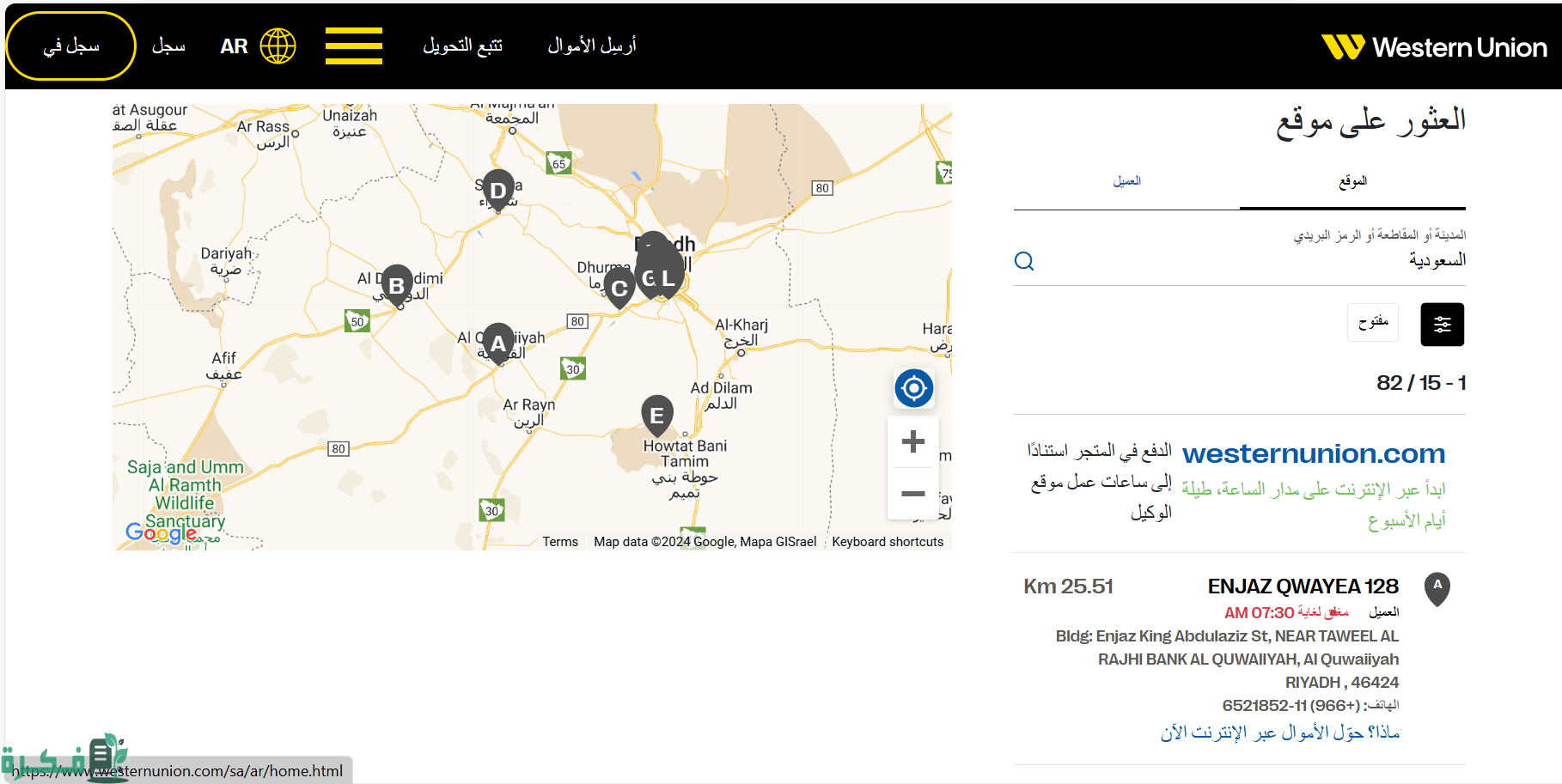The image size is (1562, 784).
Task: Zoom out the map with minus
Action: (912, 494)
